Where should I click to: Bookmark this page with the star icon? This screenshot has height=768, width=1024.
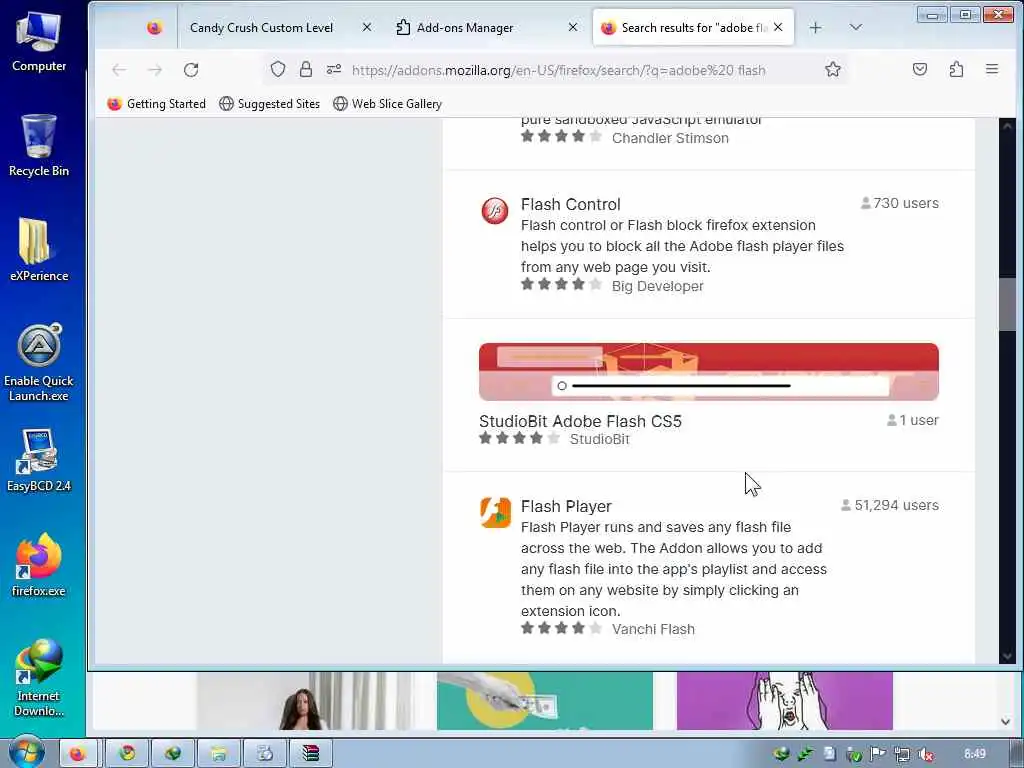833,69
